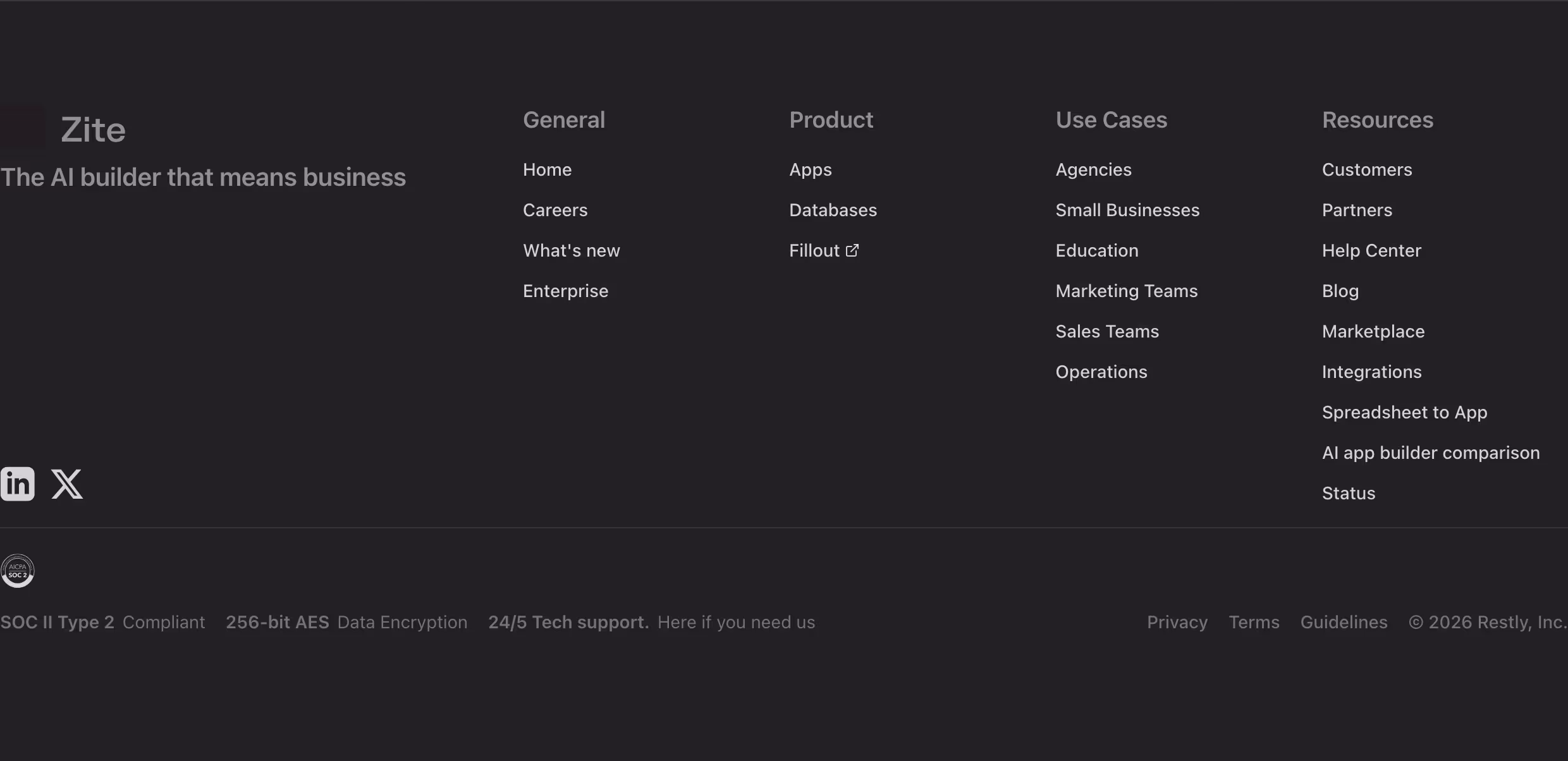Click 'The AI builder that means business' tagline
Image resolution: width=1568 pixels, height=761 pixels.
click(x=203, y=177)
